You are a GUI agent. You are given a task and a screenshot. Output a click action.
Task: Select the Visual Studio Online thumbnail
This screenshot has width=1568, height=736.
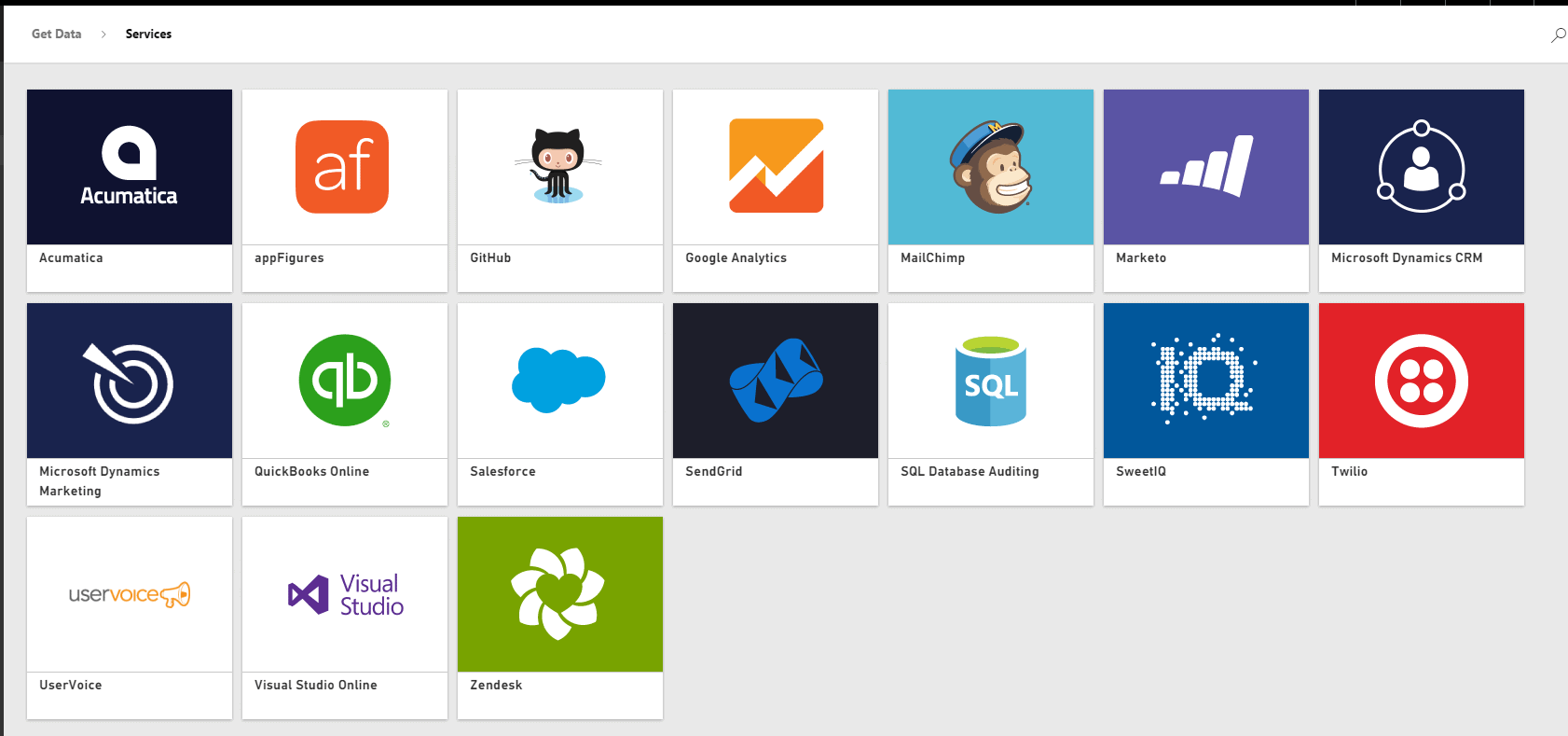[x=345, y=594]
